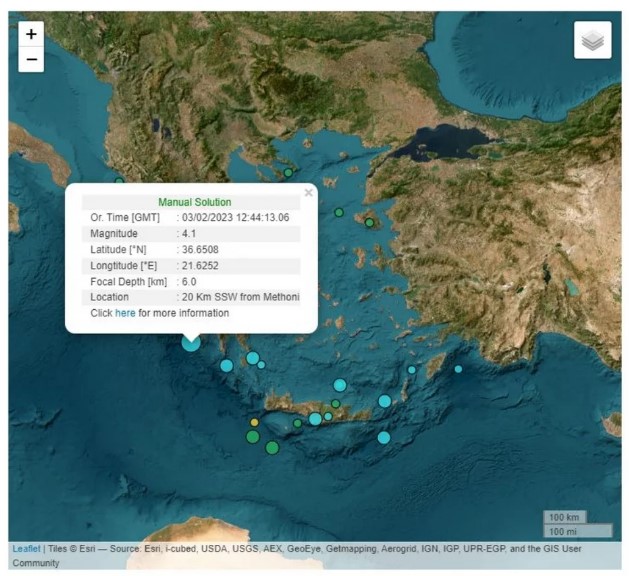
Task: Click the magnitude value 4.1
Action: click(189, 233)
